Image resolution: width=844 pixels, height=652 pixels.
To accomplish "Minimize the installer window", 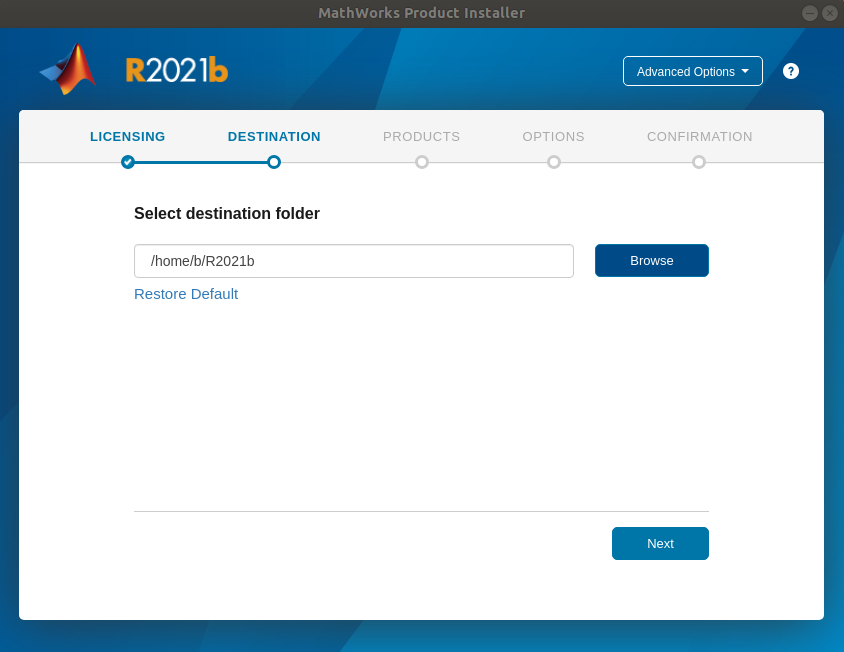I will point(809,13).
